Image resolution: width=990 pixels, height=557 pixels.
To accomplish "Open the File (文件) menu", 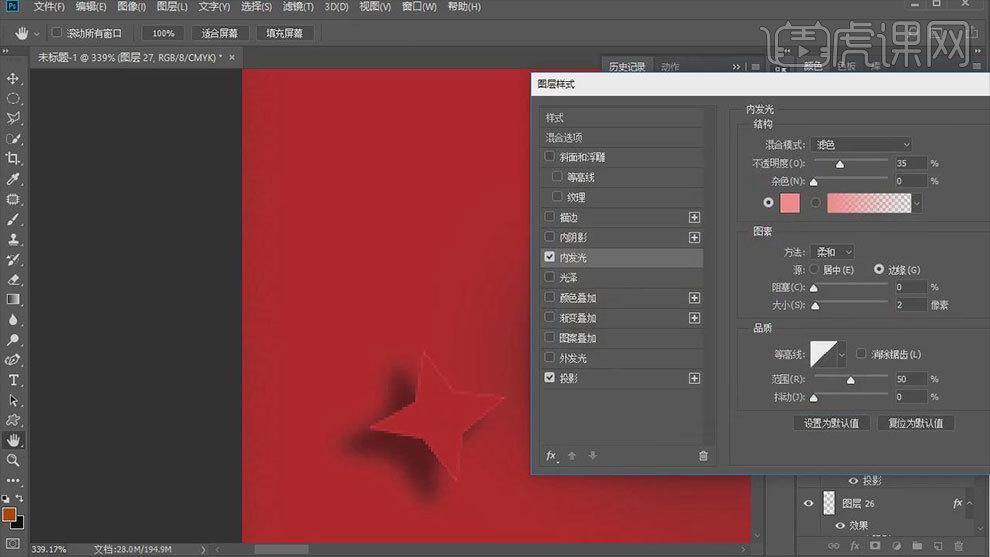I will pyautogui.click(x=49, y=6).
